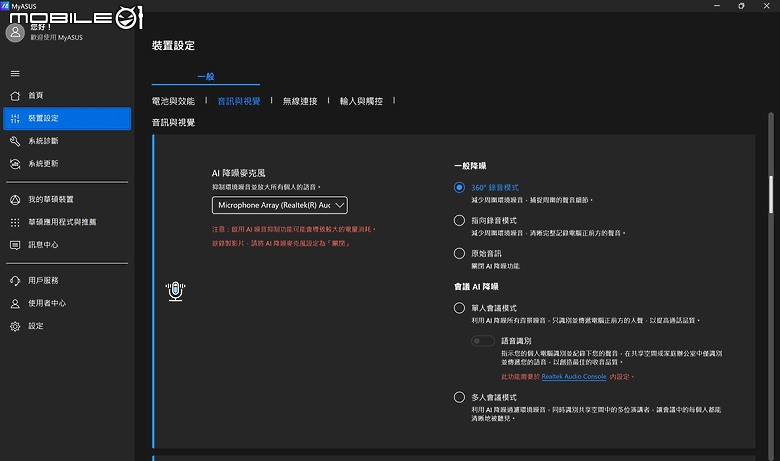The height and width of the screenshot is (461, 780).
Task: Click the gear icon for 設定
Action: pyautogui.click(x=15, y=326)
